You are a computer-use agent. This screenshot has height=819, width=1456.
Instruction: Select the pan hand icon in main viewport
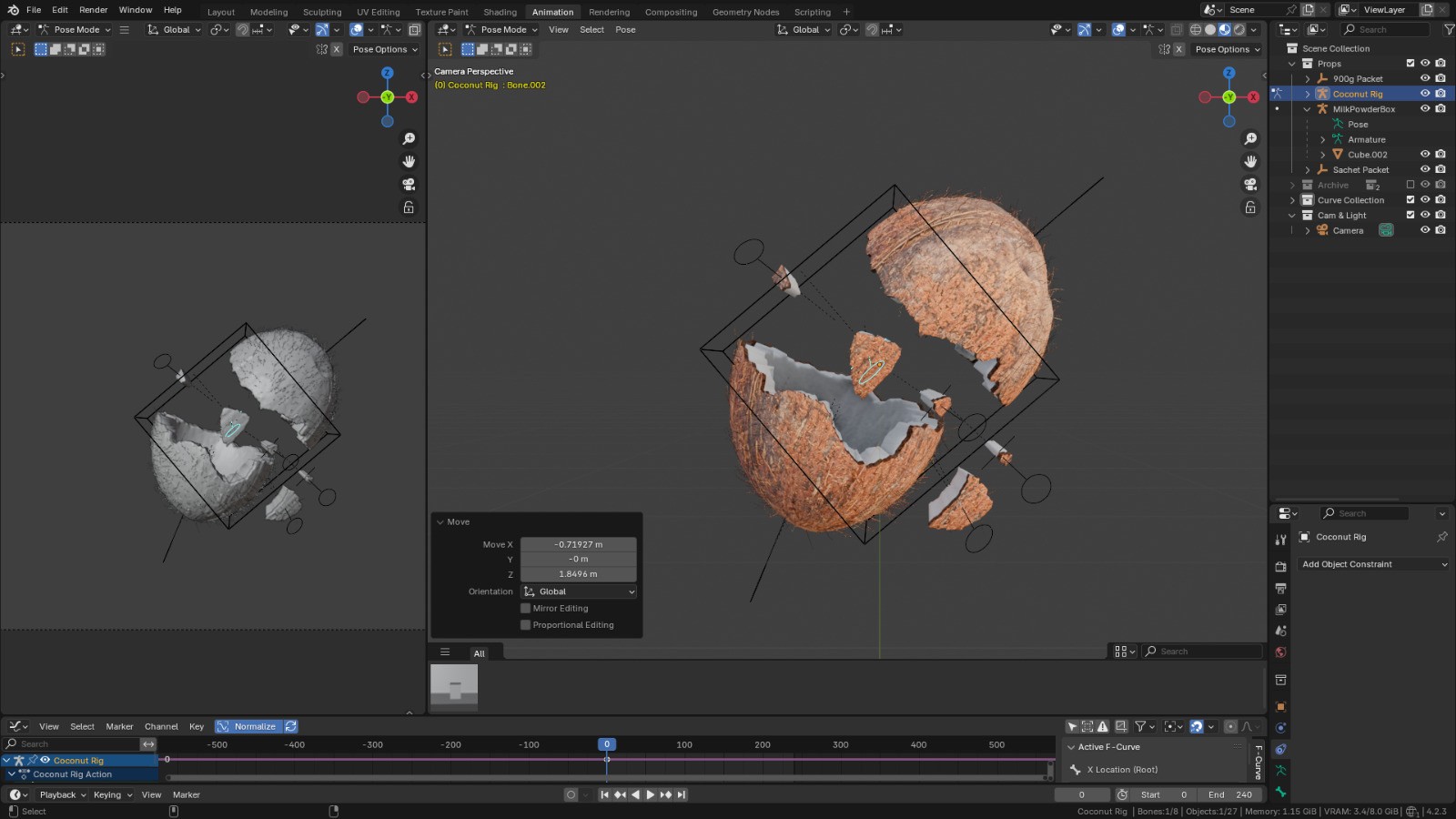[x=1250, y=161]
